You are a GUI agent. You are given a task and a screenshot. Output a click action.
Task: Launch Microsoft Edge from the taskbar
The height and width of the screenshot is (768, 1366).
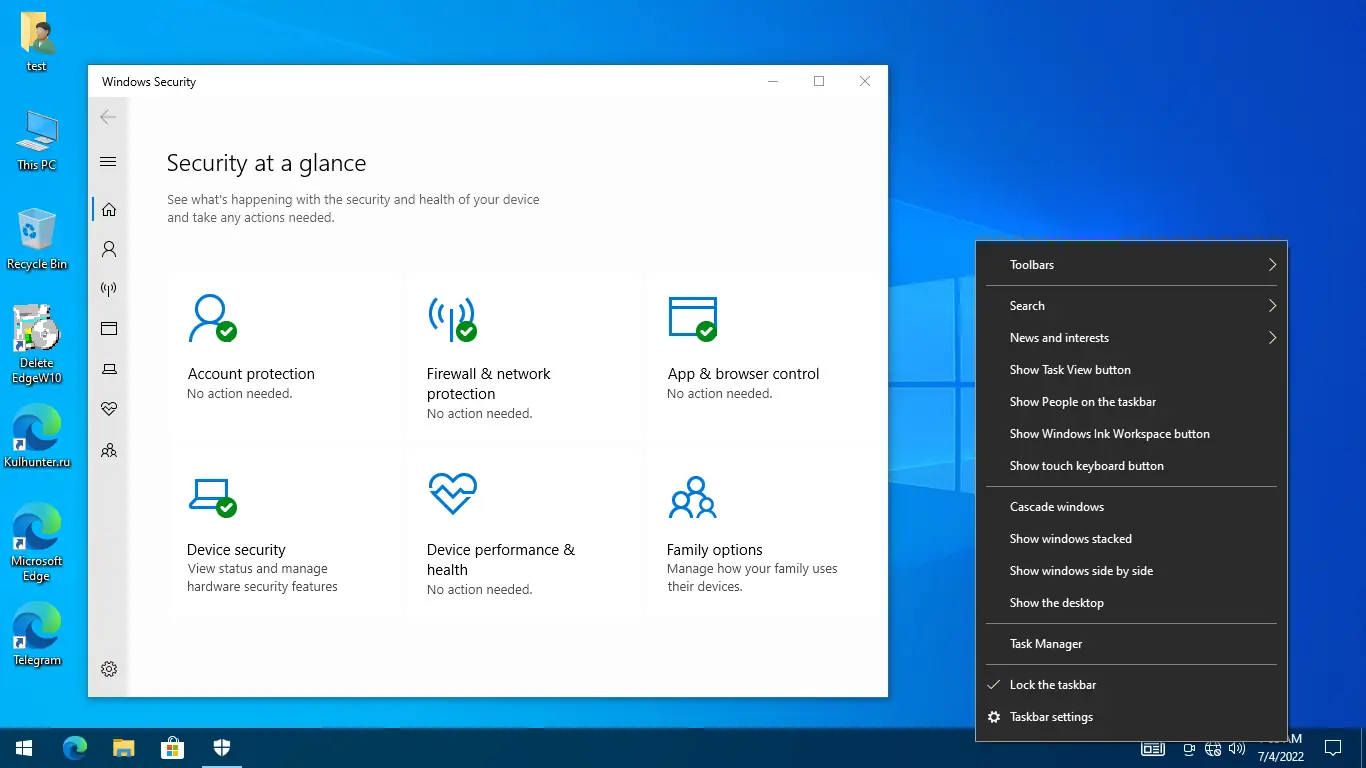[75, 748]
